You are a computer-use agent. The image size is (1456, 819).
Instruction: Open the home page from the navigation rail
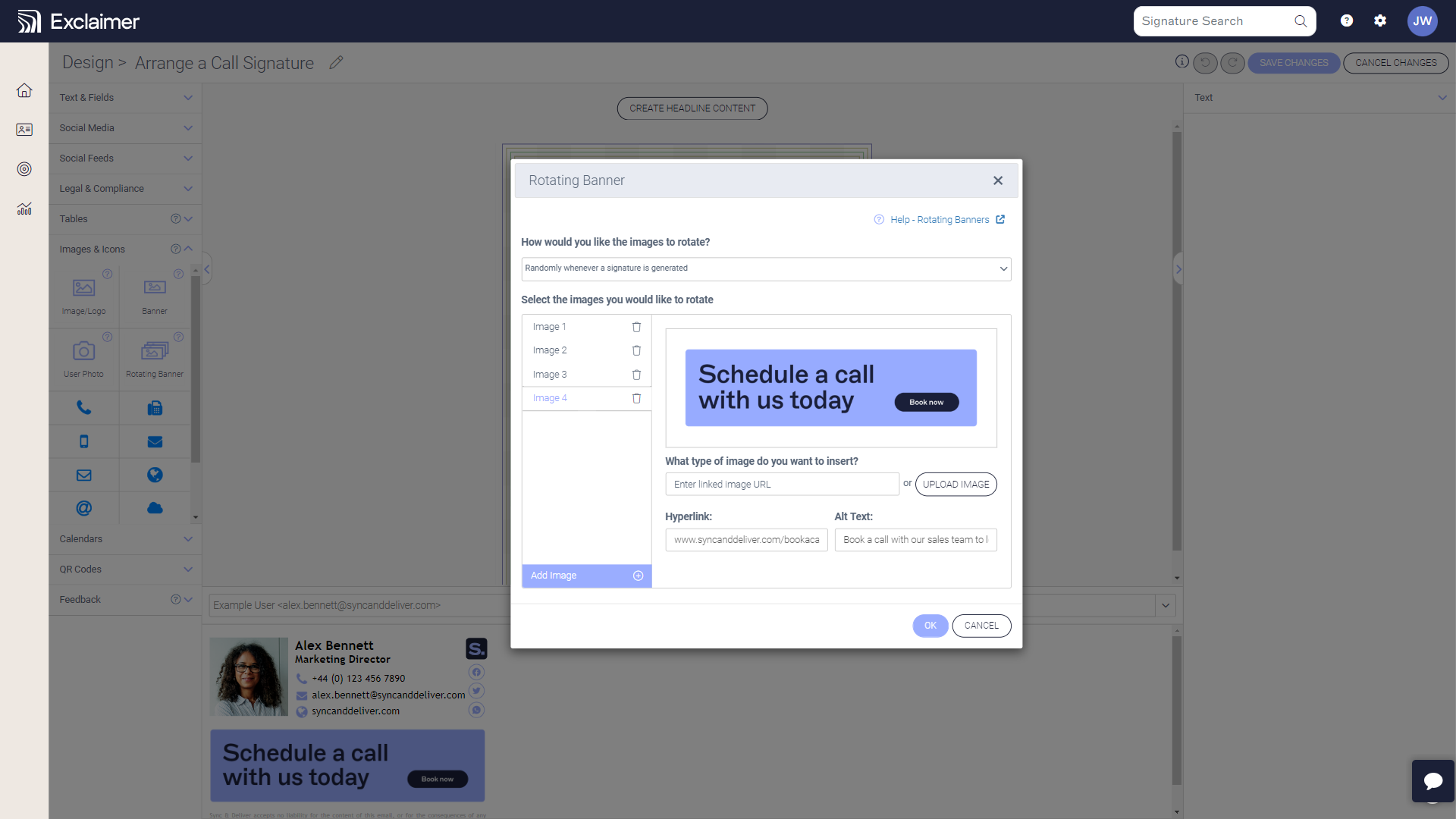[24, 90]
